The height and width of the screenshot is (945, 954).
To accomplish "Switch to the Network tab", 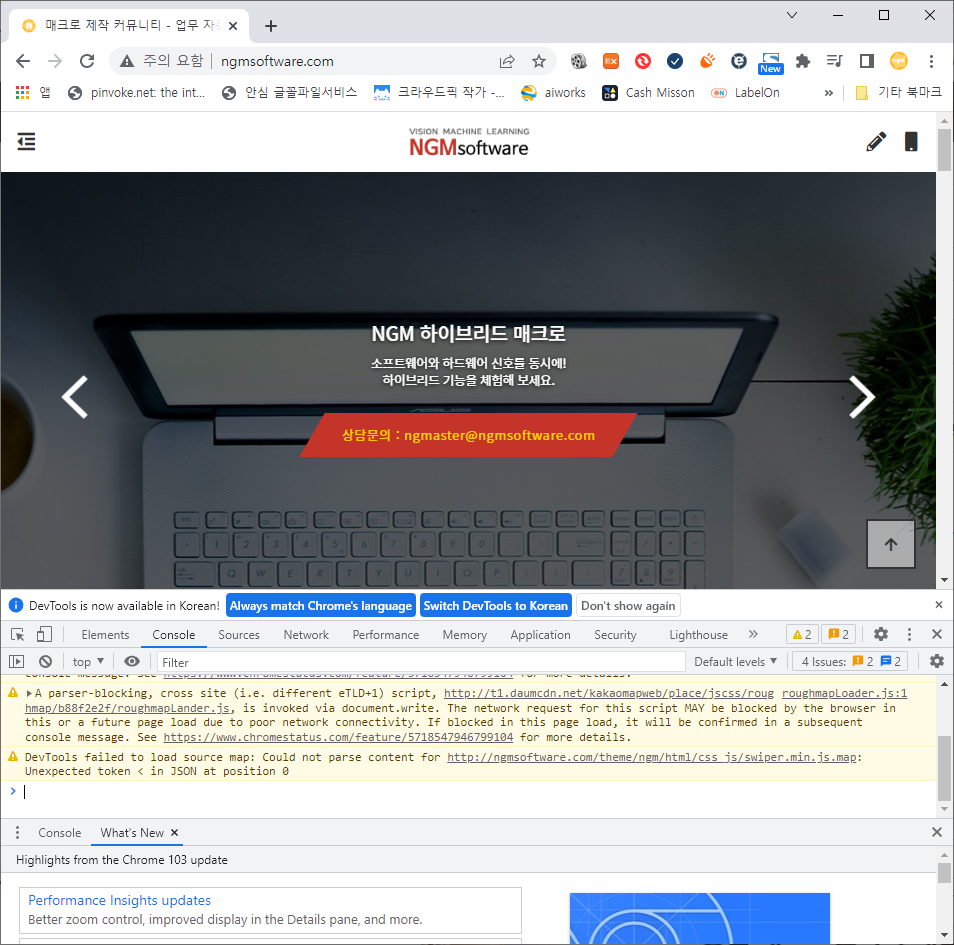I will (x=306, y=635).
